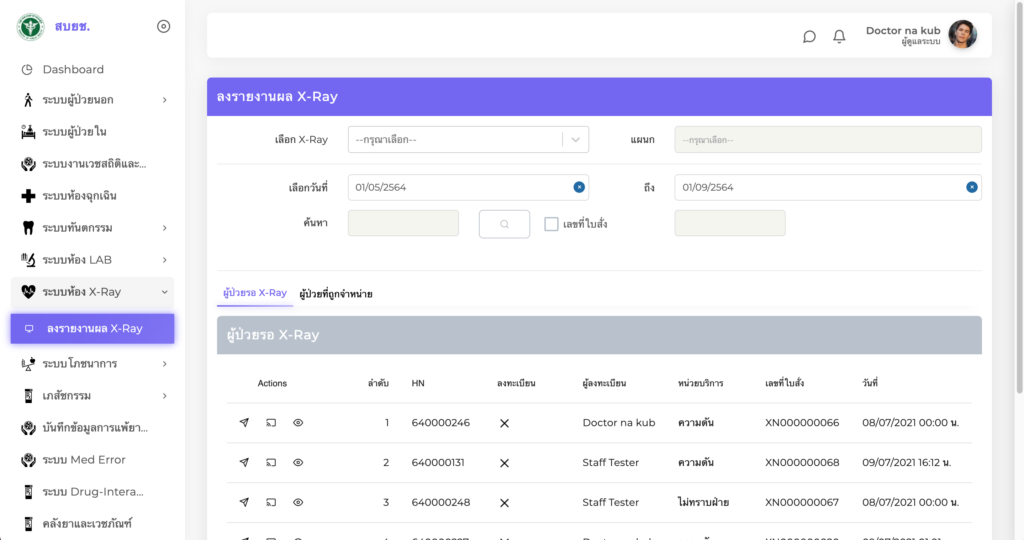This screenshot has height=540, width=1024.
Task: Click the page vertical scrollbar
Action: [1018, 200]
